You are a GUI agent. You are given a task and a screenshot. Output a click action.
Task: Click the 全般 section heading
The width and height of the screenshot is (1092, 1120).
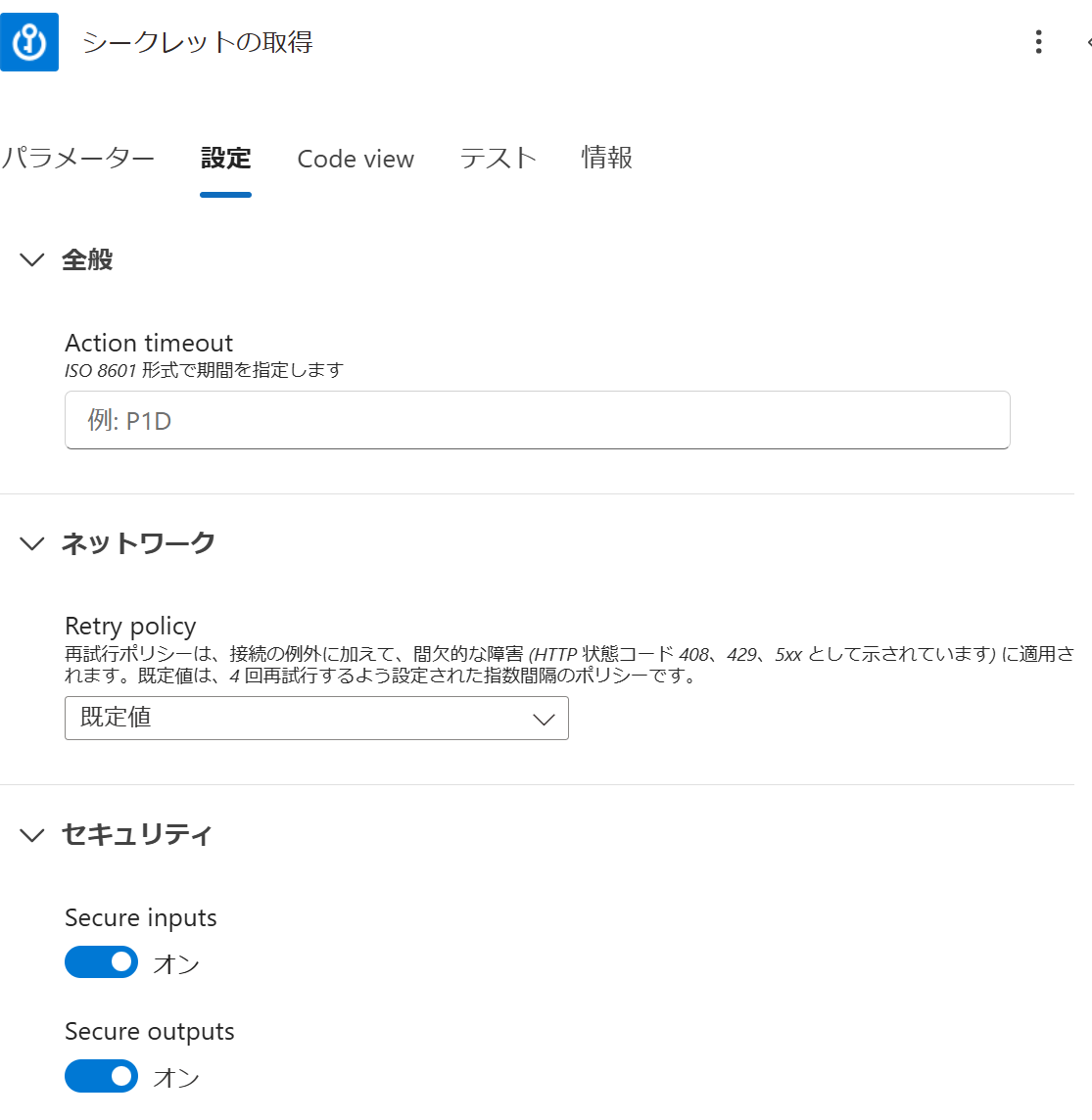click(87, 259)
